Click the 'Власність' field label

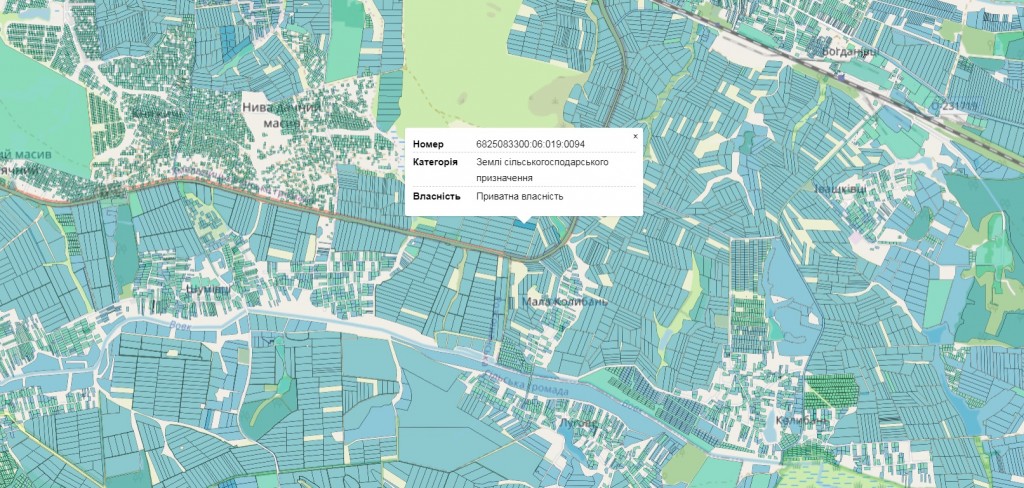point(436,196)
